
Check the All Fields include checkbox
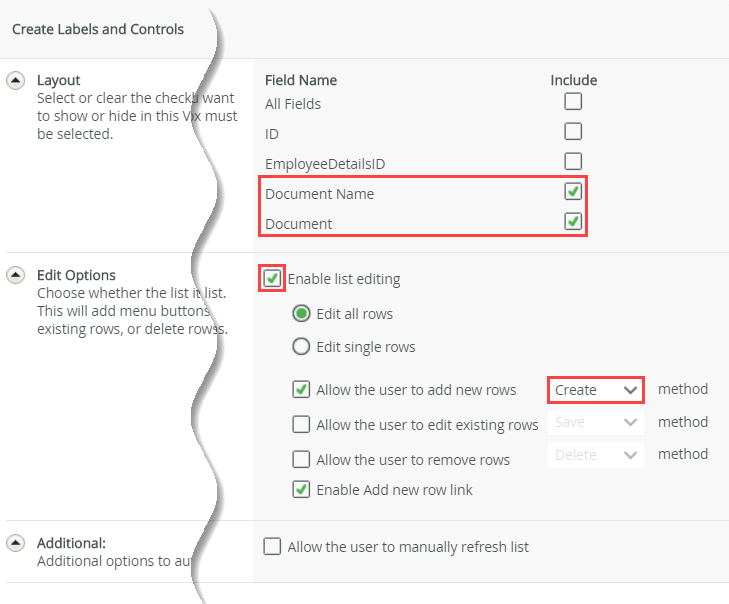(x=573, y=101)
